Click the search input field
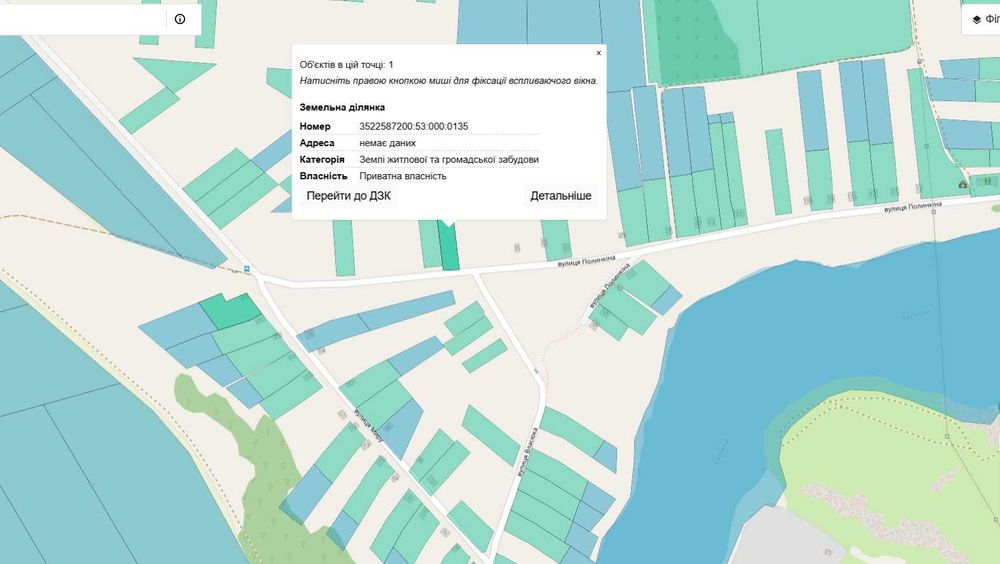 [x=82, y=19]
